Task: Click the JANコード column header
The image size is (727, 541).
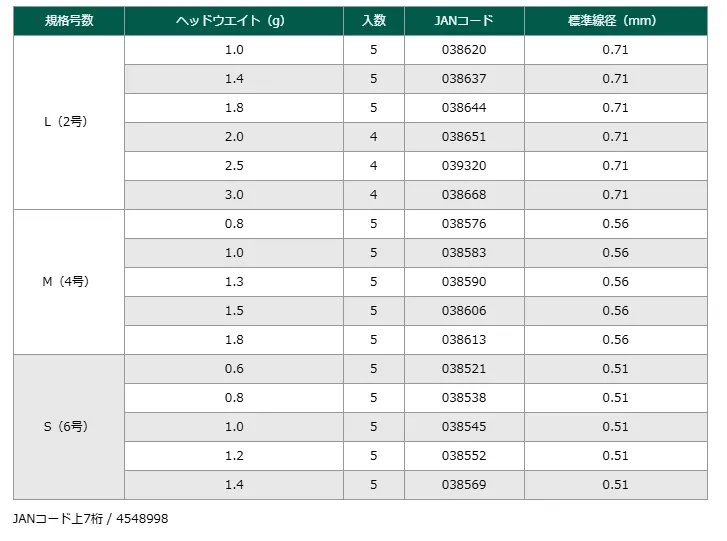Action: (464, 21)
